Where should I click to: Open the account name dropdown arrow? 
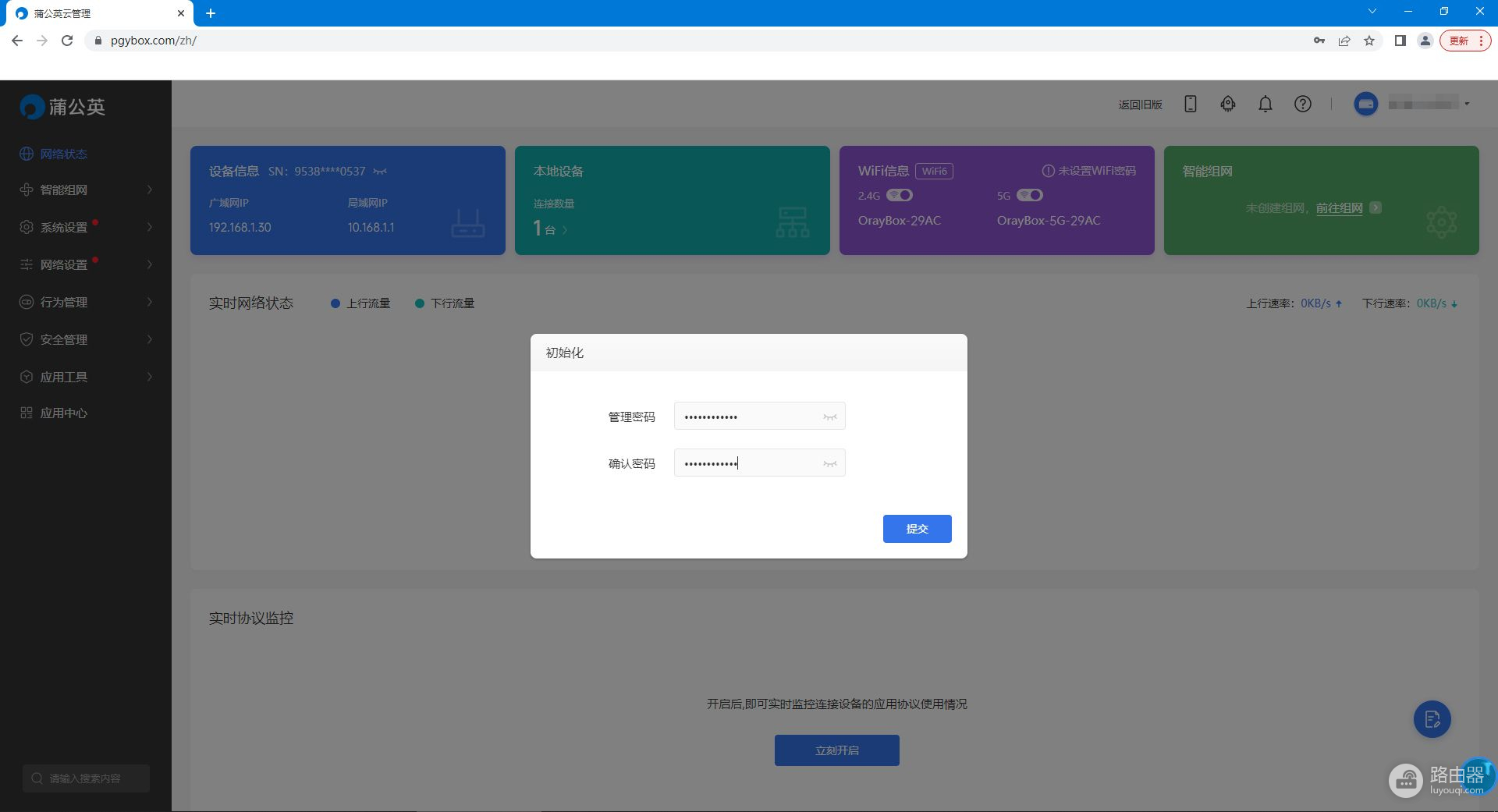[1467, 104]
